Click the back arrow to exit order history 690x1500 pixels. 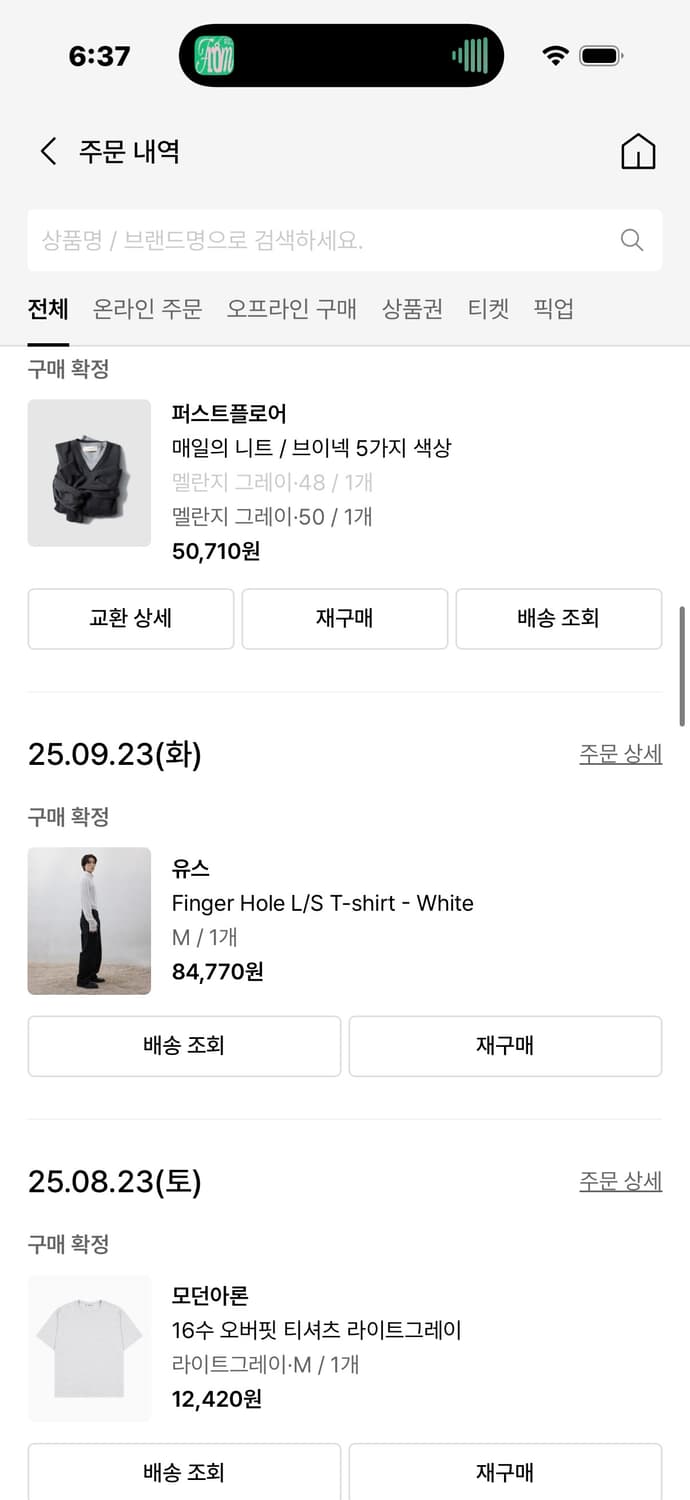47,151
